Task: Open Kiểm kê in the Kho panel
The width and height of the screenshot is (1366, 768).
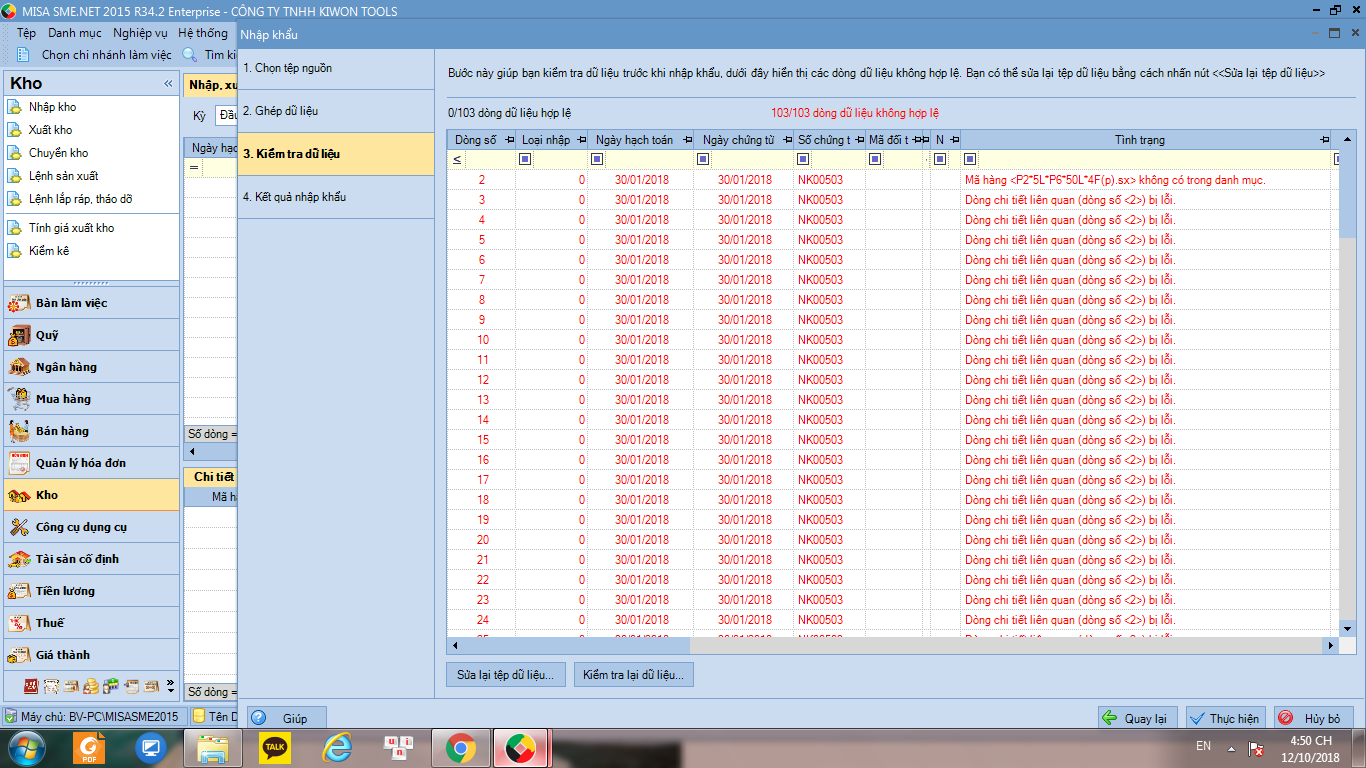Action: coord(48,251)
